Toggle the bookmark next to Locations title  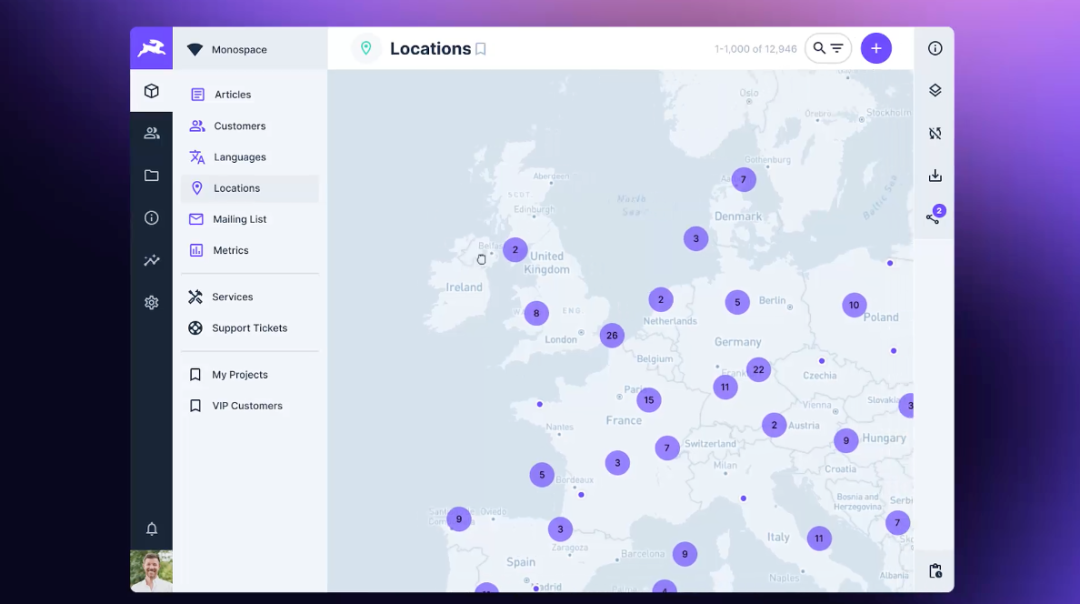[481, 49]
